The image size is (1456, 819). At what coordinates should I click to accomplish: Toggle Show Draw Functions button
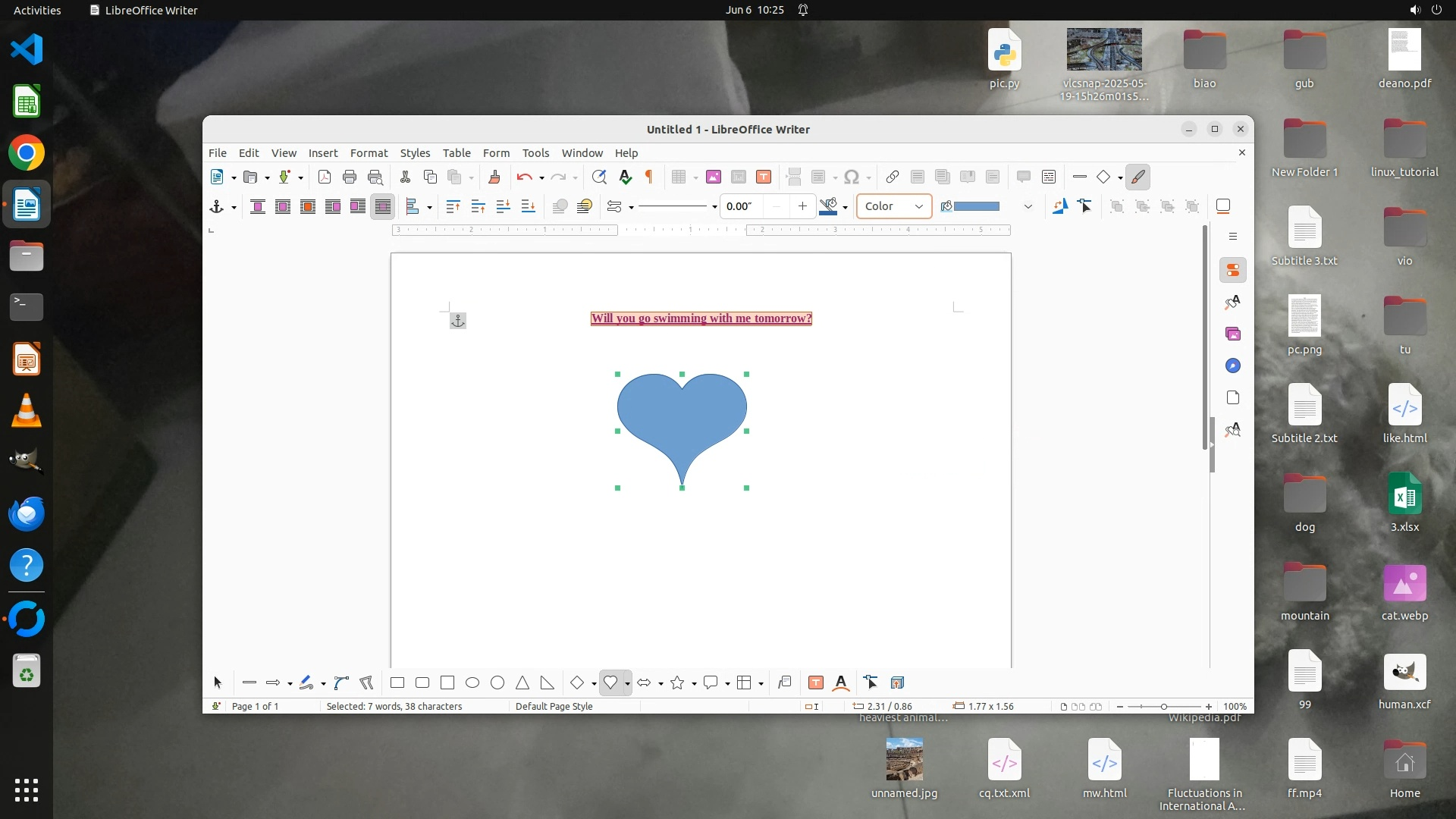click(x=1137, y=177)
